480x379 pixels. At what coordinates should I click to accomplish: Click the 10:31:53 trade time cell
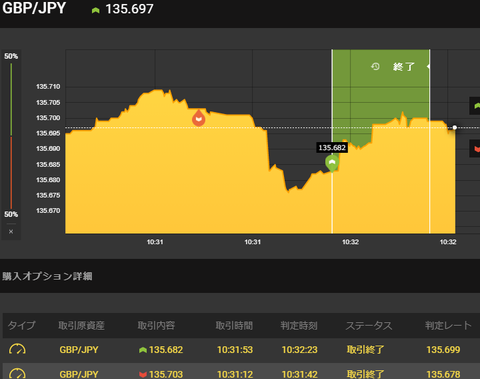click(x=235, y=350)
